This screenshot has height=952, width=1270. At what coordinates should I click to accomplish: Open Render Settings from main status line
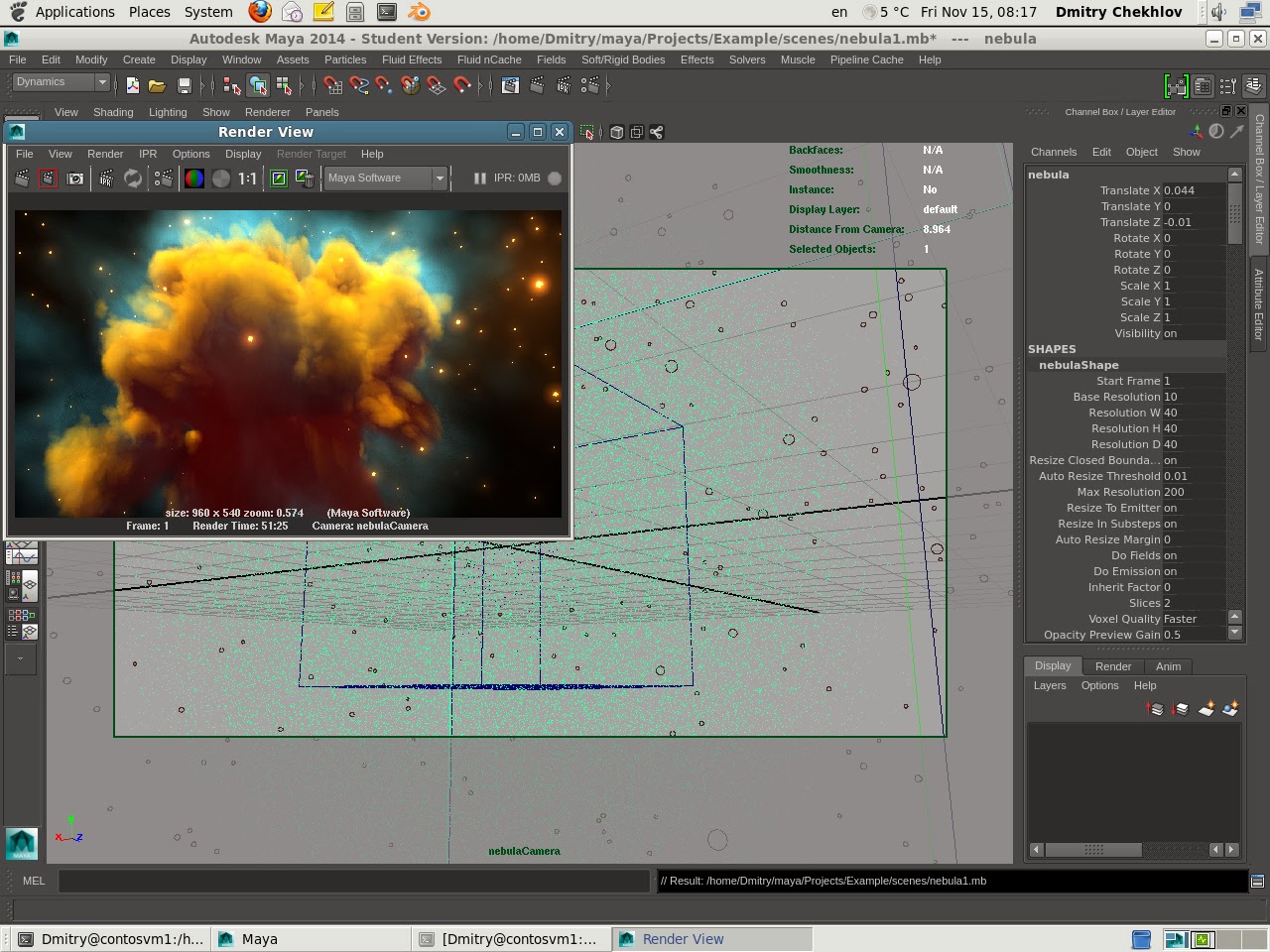pyautogui.click(x=590, y=86)
